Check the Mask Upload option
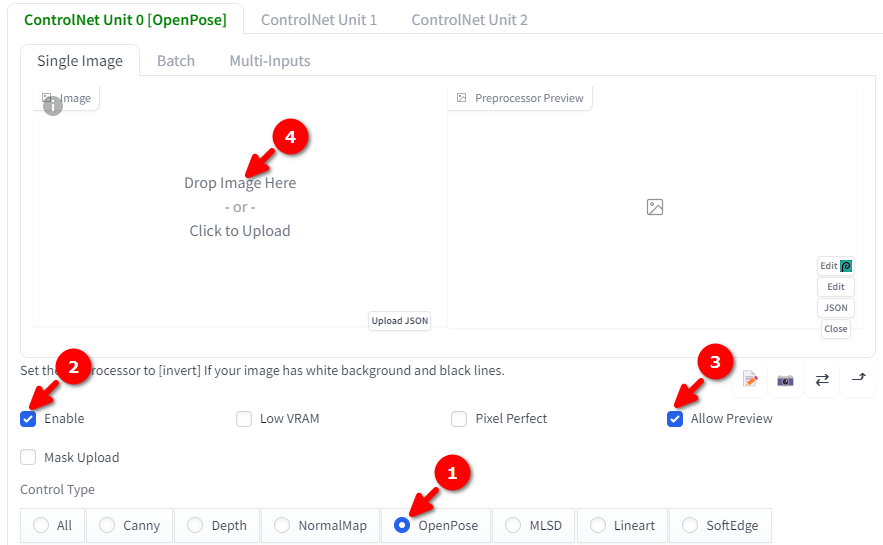The image size is (883, 545). 28,457
